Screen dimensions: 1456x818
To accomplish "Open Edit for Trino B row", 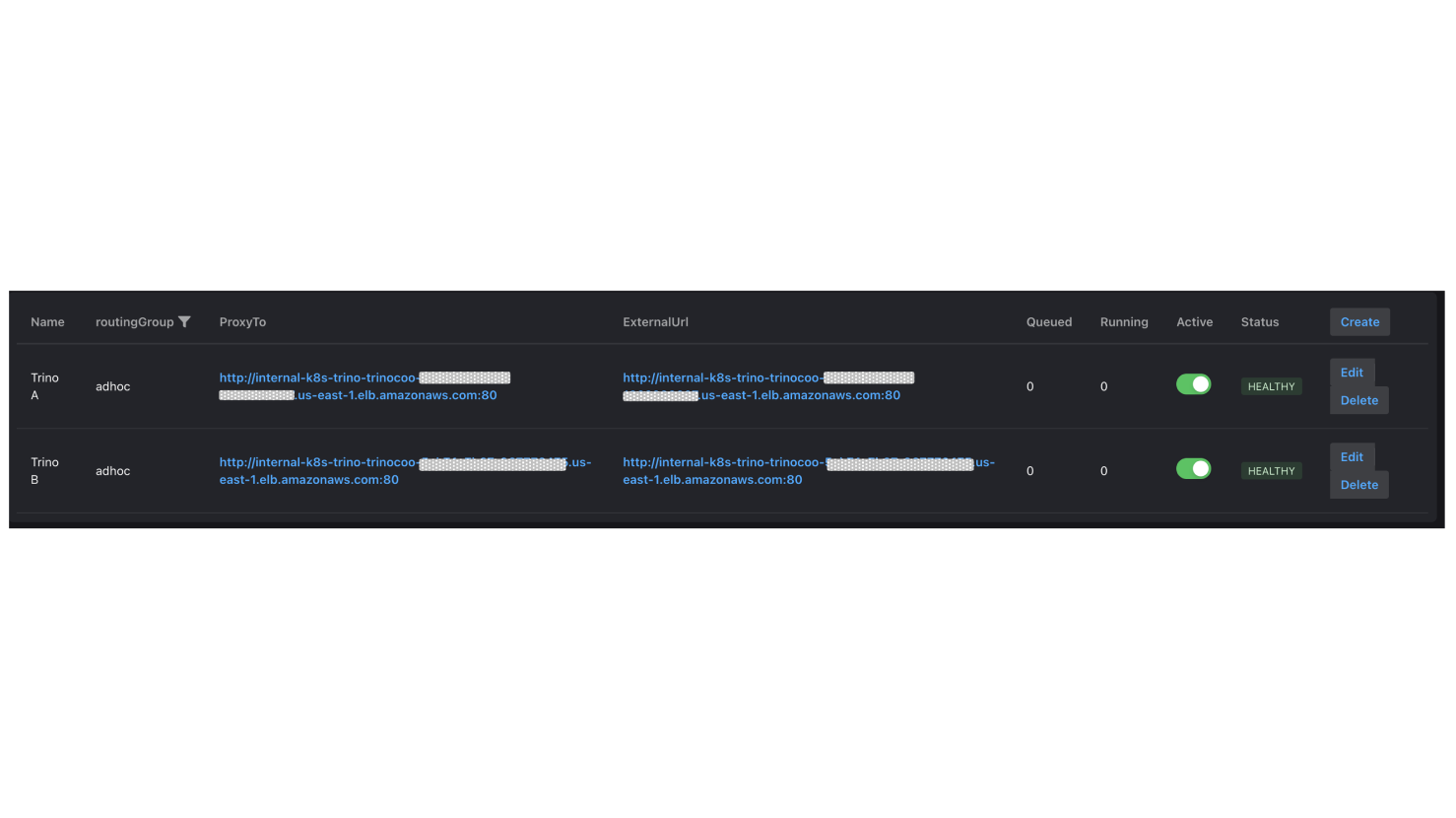I will coord(1352,457).
